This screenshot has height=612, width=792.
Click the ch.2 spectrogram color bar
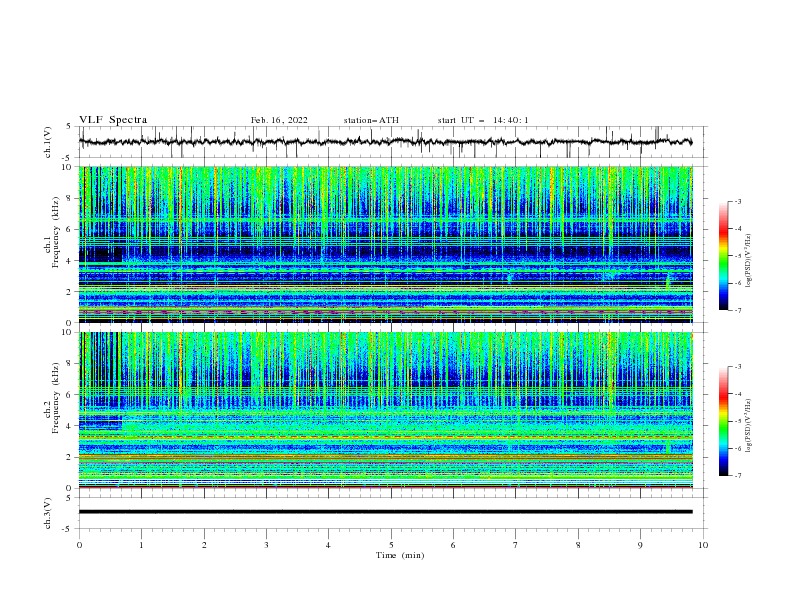(724, 421)
